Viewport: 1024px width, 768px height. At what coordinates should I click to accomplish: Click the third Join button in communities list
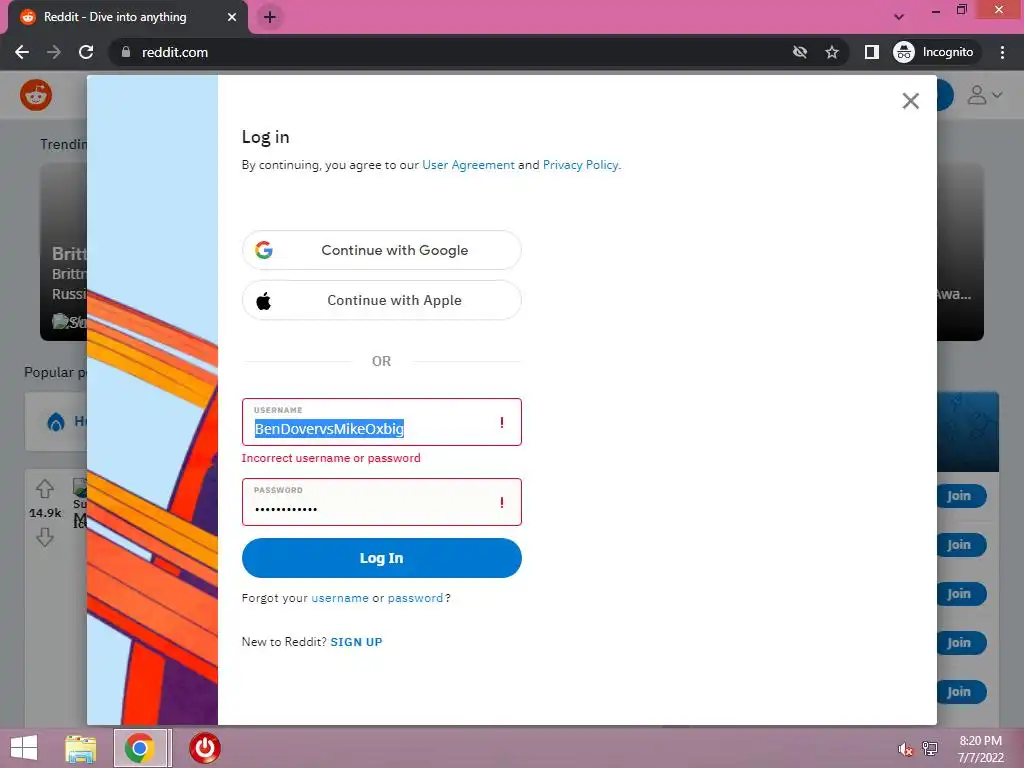[x=961, y=594]
